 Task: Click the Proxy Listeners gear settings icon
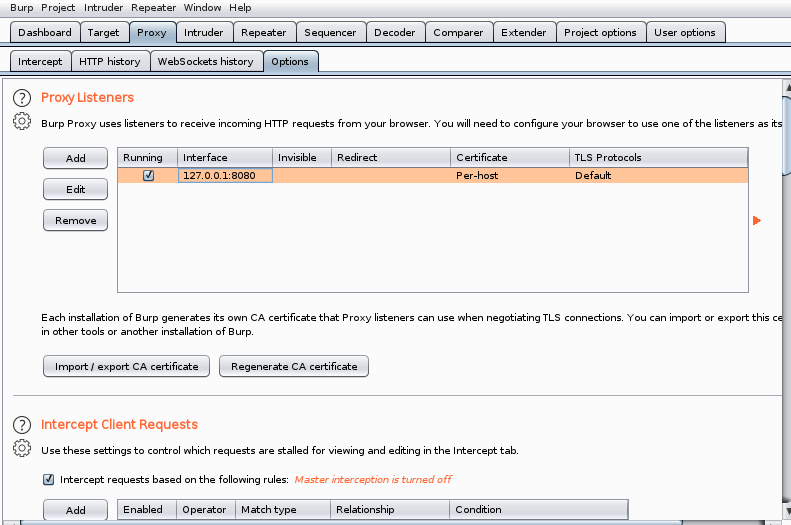(22, 122)
